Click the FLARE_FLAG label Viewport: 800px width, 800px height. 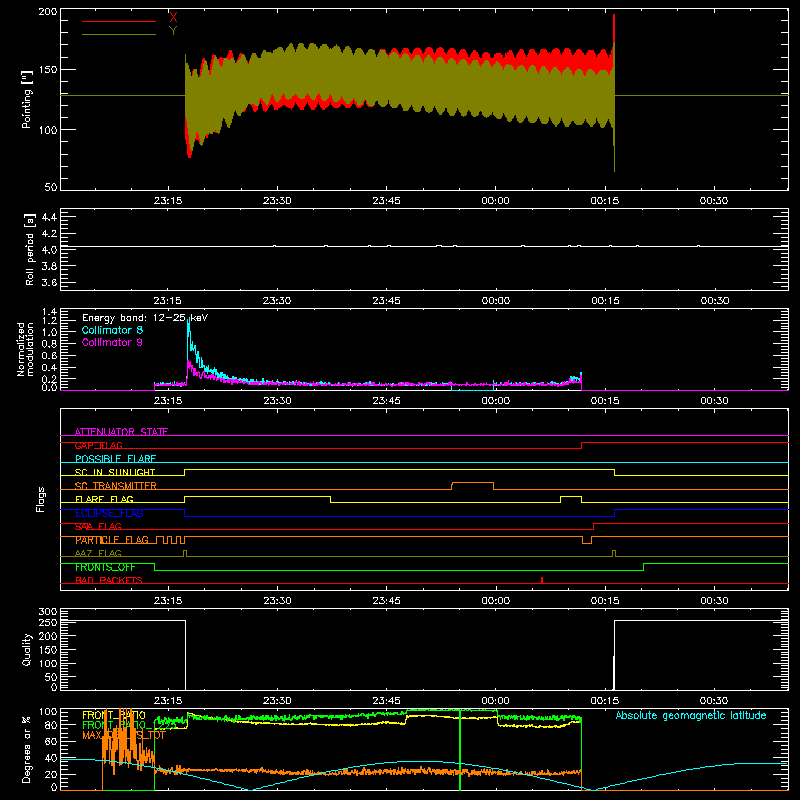coord(104,499)
